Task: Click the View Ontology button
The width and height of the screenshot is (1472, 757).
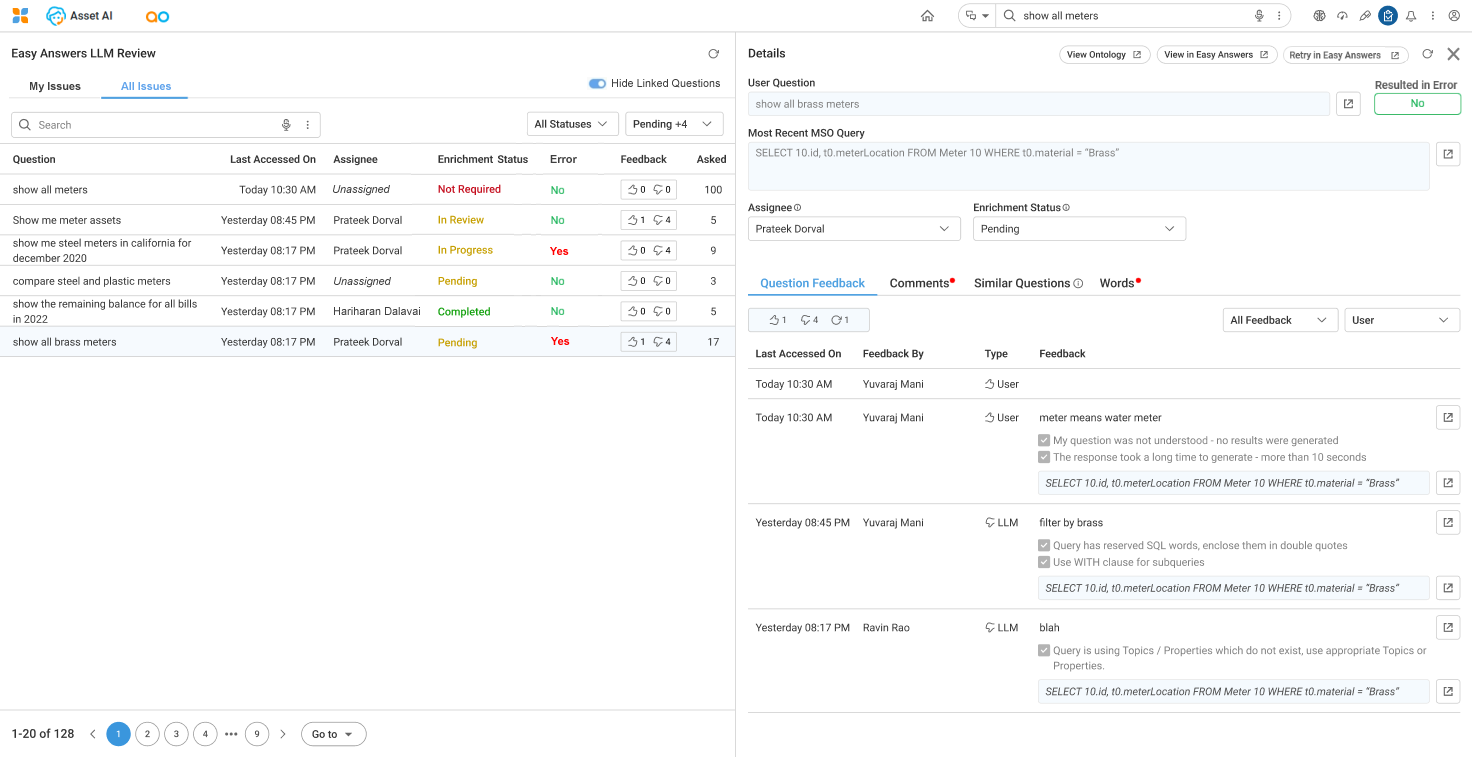Action: click(1104, 55)
